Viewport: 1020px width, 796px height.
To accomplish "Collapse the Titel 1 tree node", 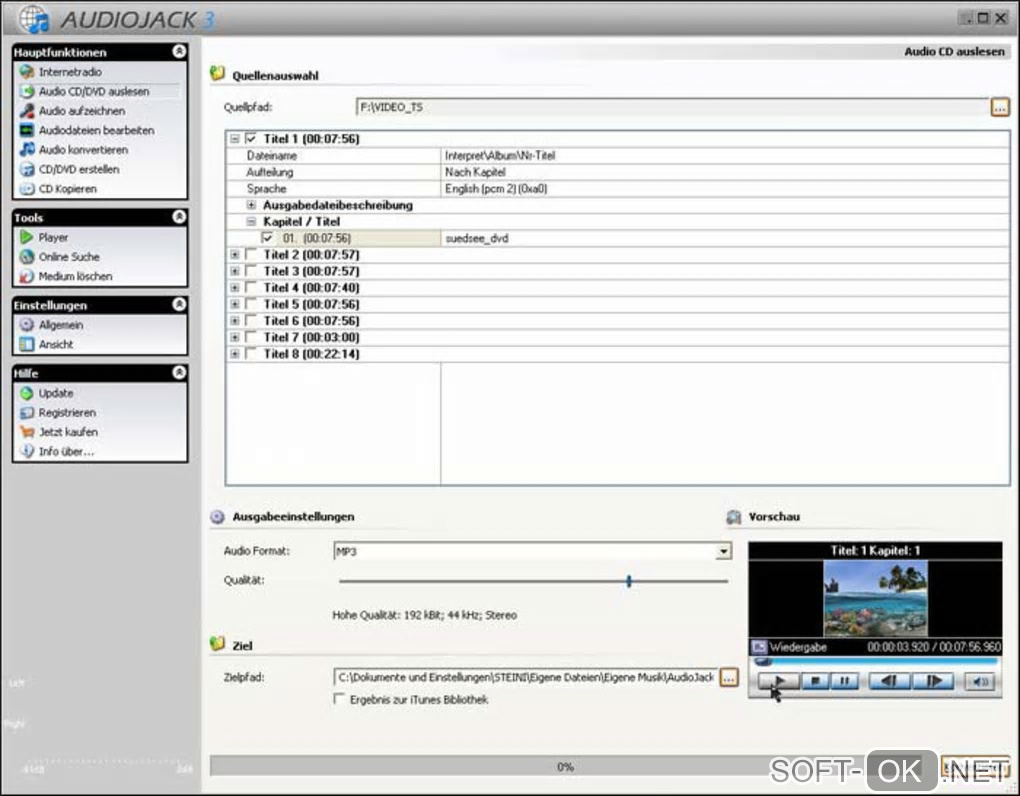I will coord(235,139).
